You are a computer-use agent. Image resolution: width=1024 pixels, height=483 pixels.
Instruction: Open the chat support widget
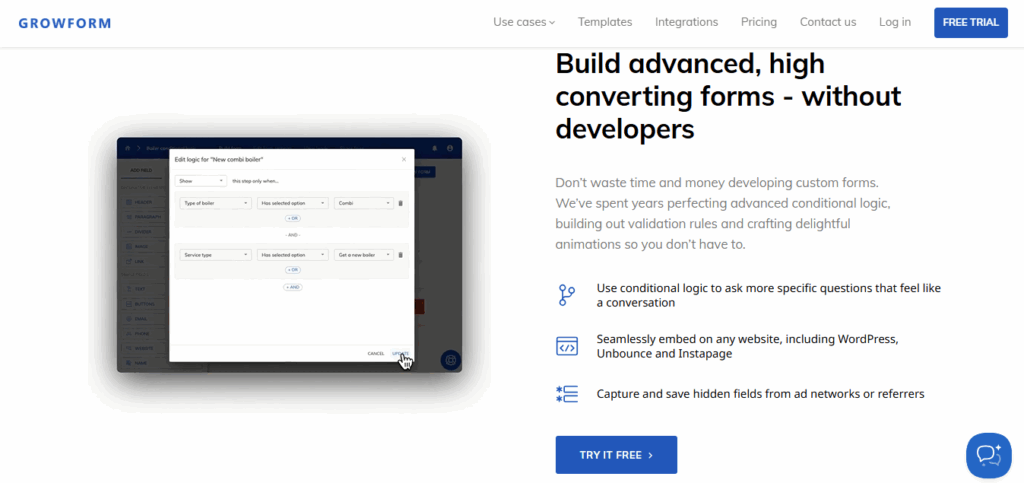[x=988, y=455]
